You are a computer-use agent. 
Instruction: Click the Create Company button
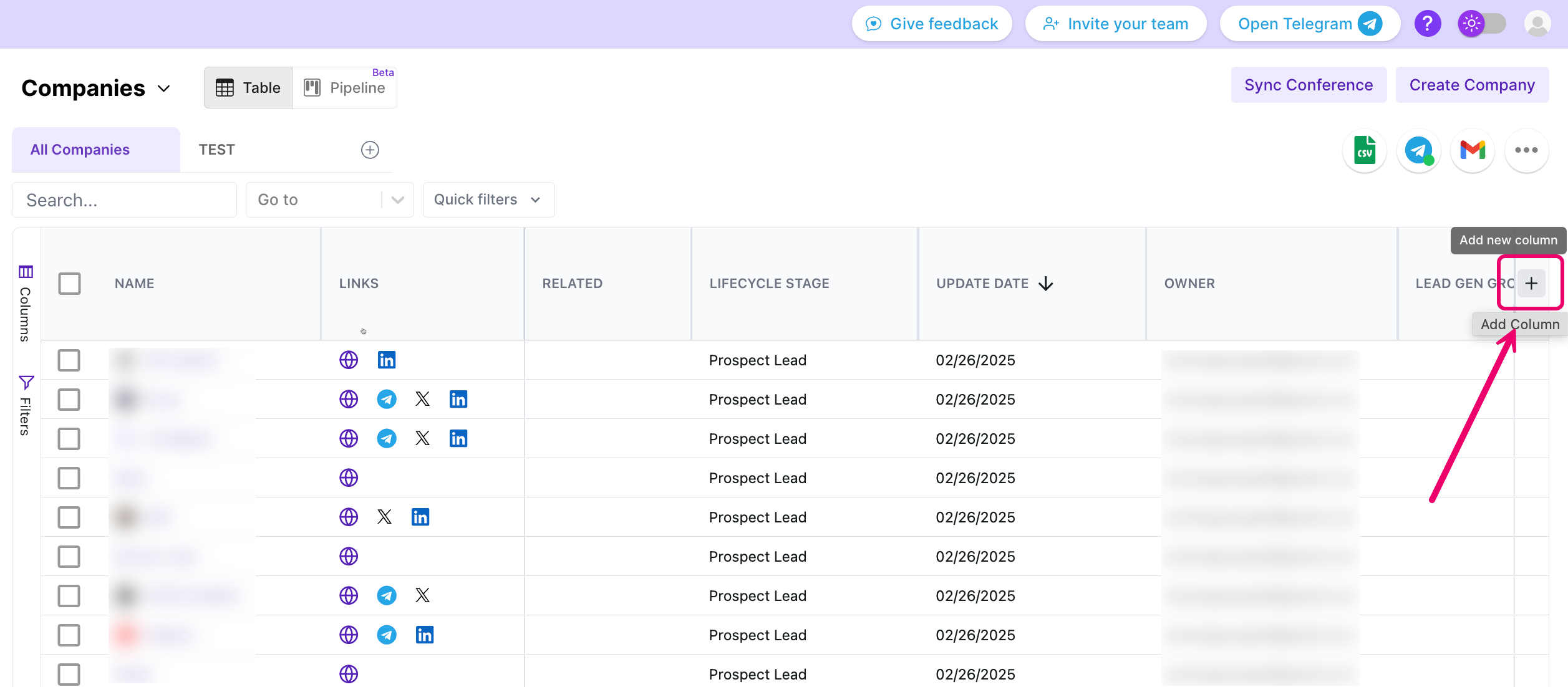1472,85
